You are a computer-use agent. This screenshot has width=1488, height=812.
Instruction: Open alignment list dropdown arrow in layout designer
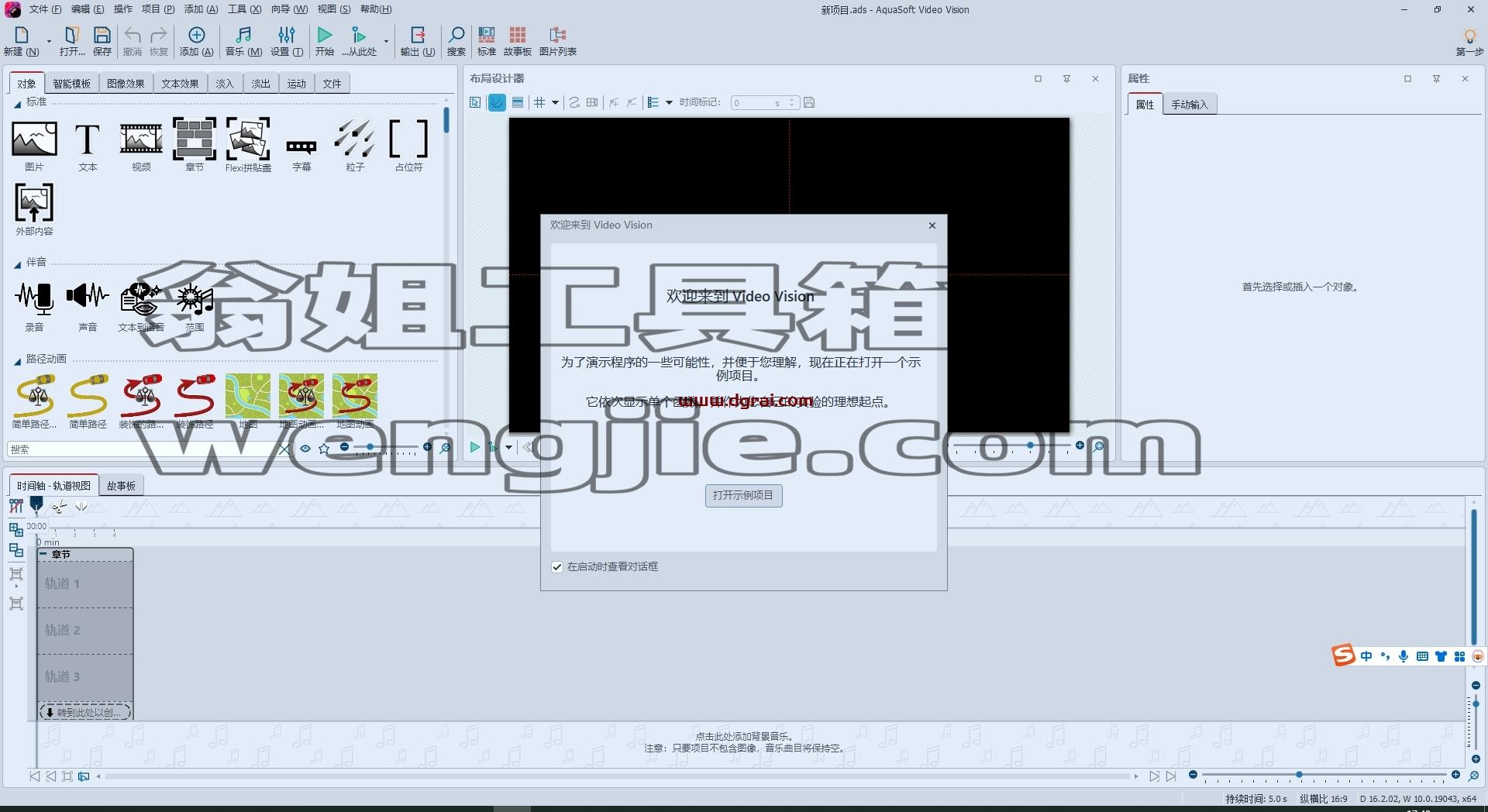(669, 102)
